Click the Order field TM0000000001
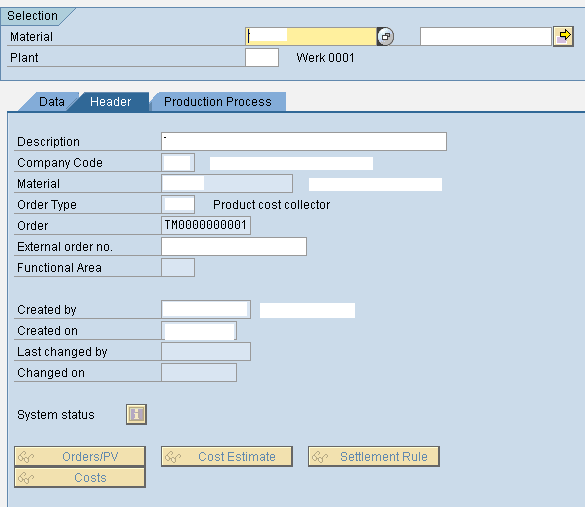The height and width of the screenshot is (507, 585). tap(206, 225)
